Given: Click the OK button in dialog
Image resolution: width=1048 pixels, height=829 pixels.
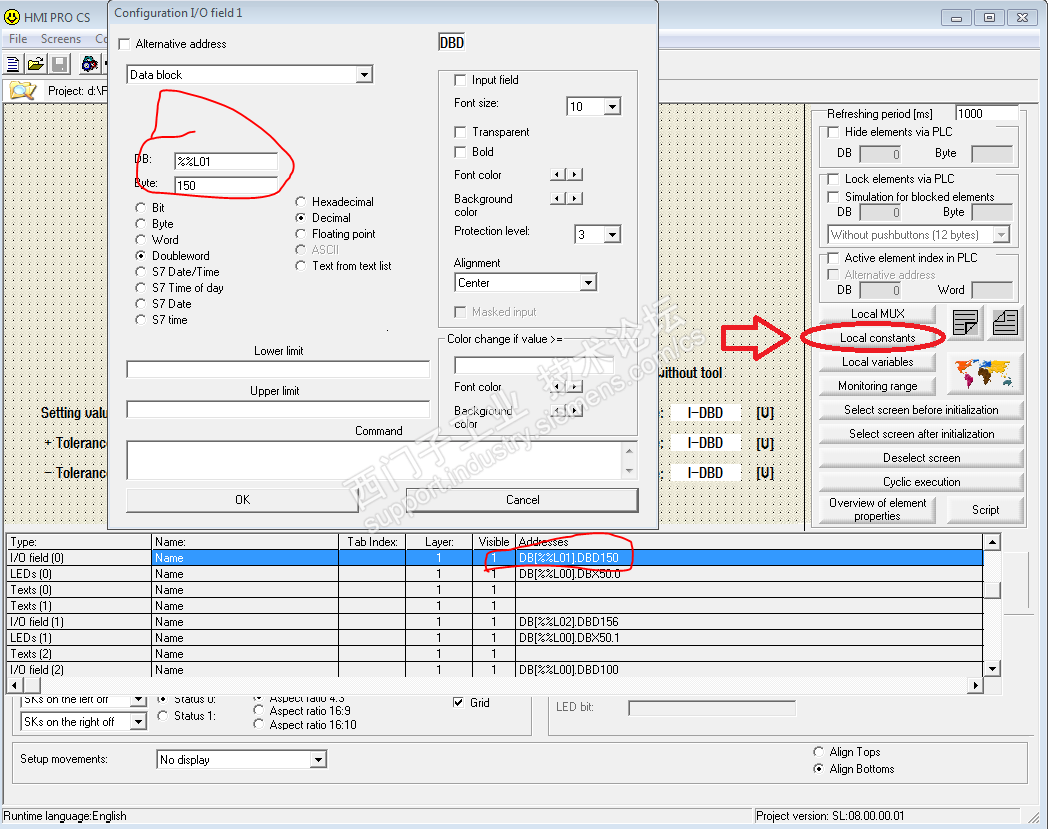Looking at the screenshot, I should 242,500.
